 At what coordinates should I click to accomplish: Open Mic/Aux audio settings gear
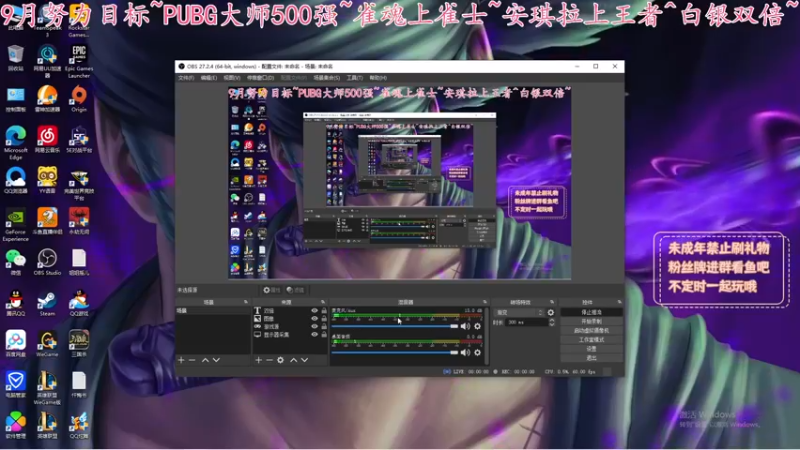(x=478, y=326)
